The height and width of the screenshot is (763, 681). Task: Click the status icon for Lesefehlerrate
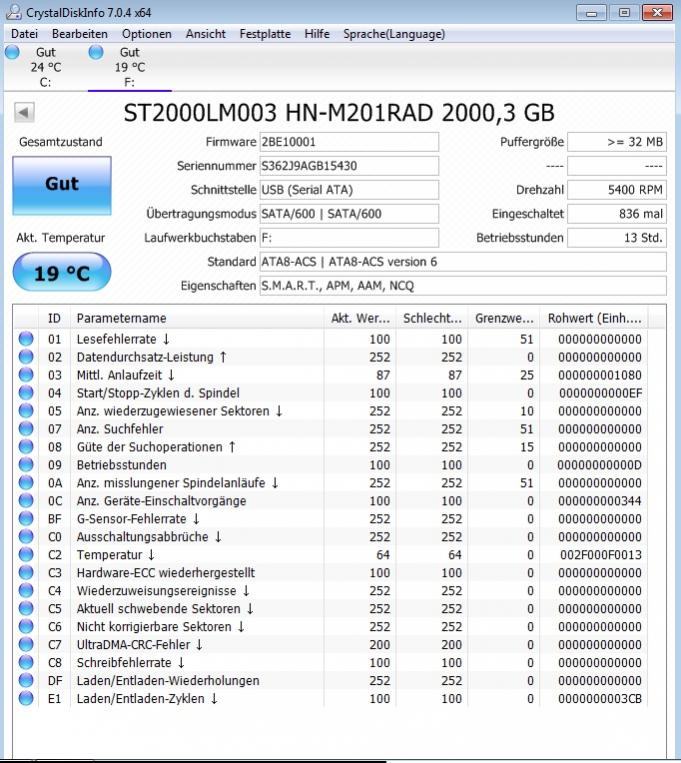pyautogui.click(x=26, y=339)
